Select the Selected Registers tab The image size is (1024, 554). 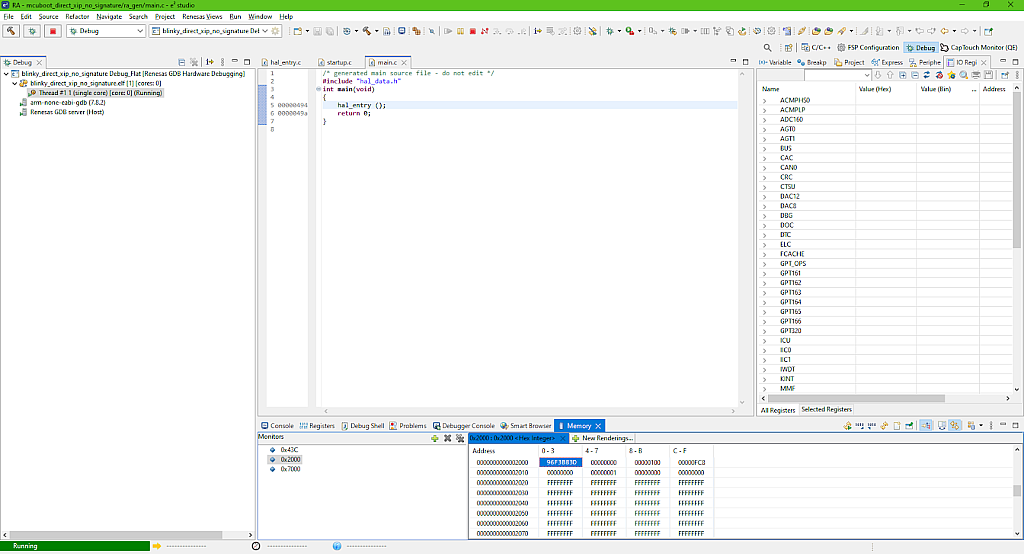click(826, 410)
